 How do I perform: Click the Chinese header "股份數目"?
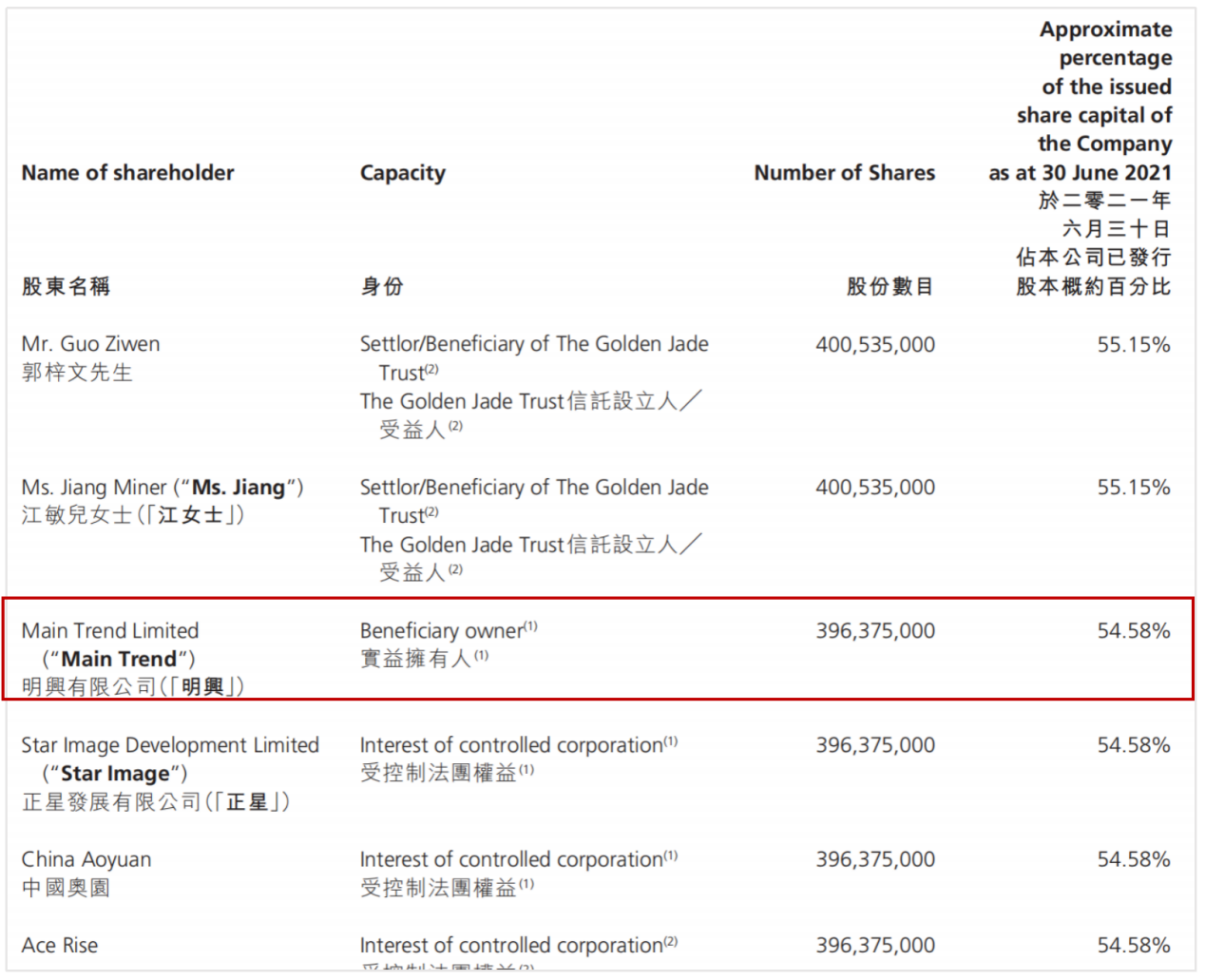pyautogui.click(x=890, y=286)
